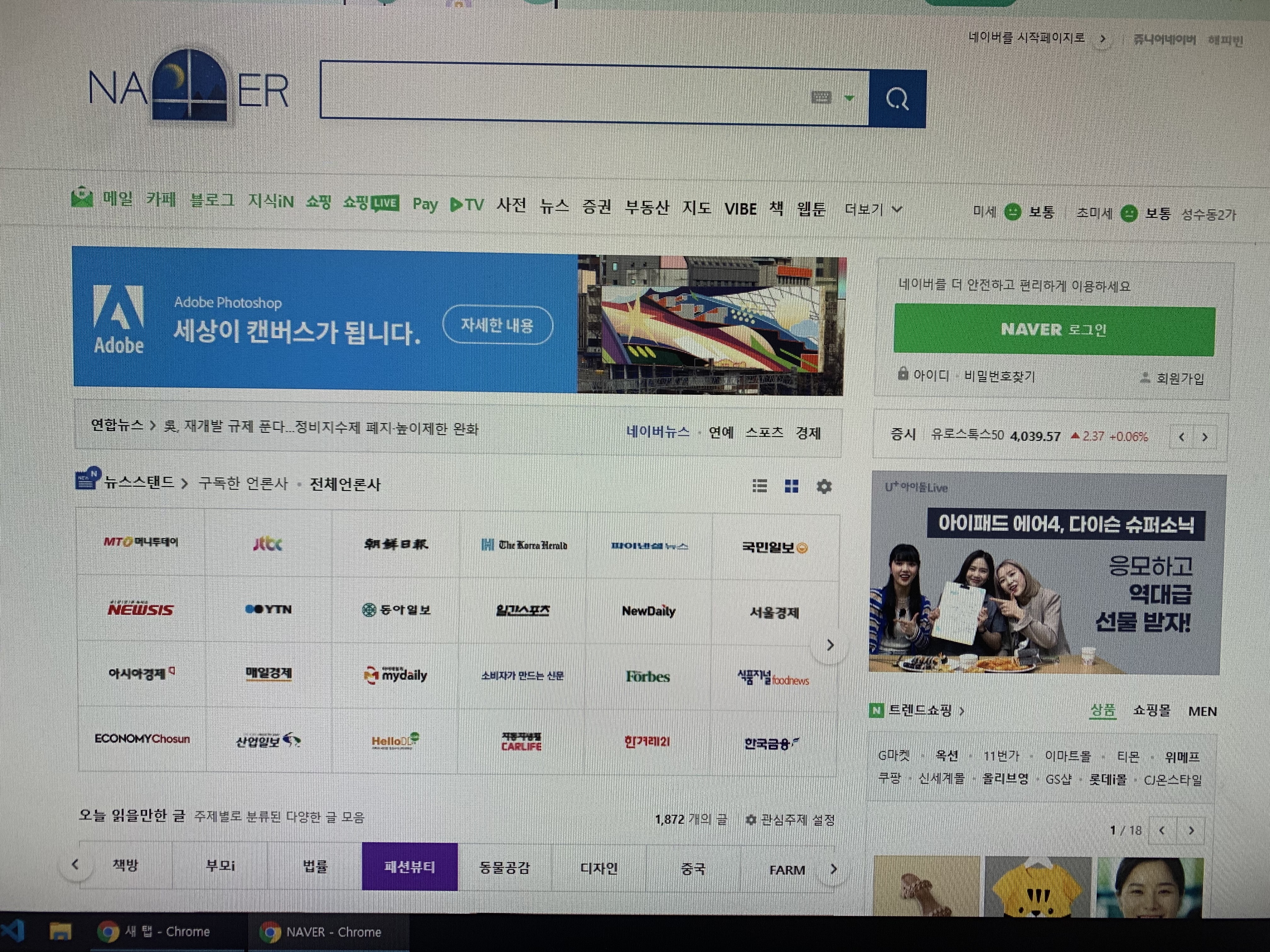Show next page of news outlets
Screen dimensions: 1270x952
830,645
